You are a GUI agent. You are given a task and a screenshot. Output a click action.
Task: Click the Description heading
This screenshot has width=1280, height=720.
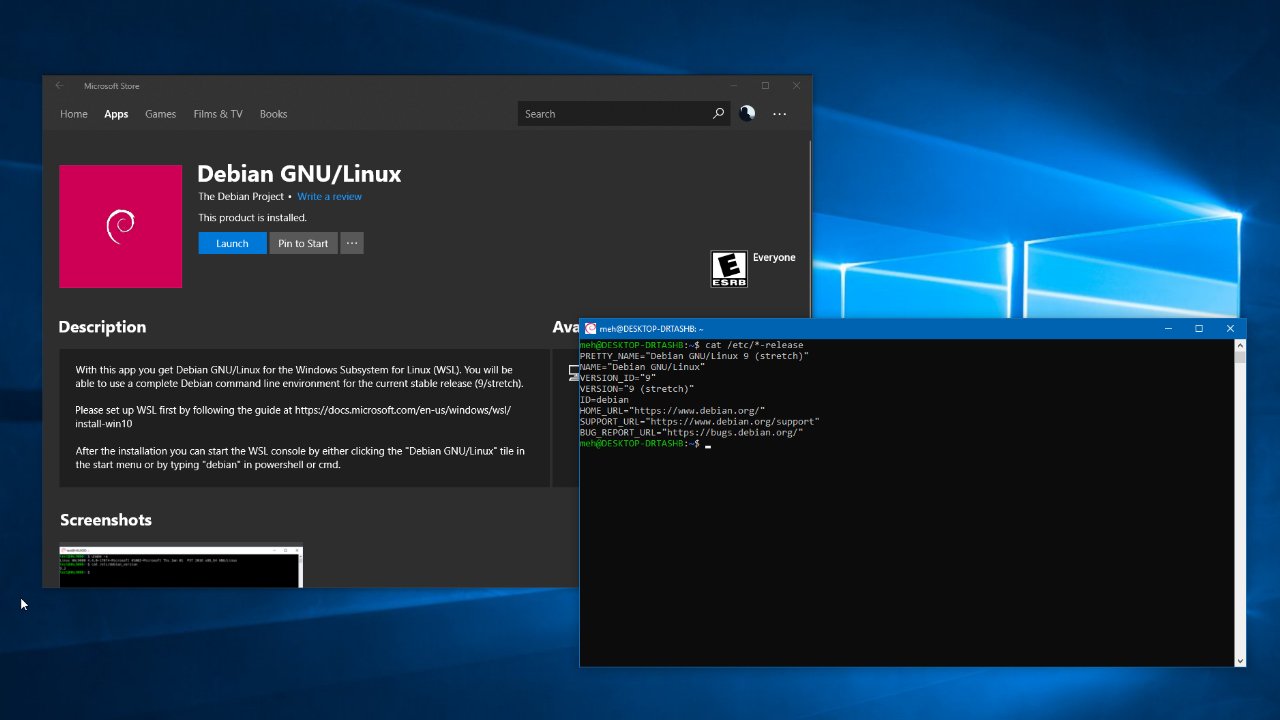102,327
